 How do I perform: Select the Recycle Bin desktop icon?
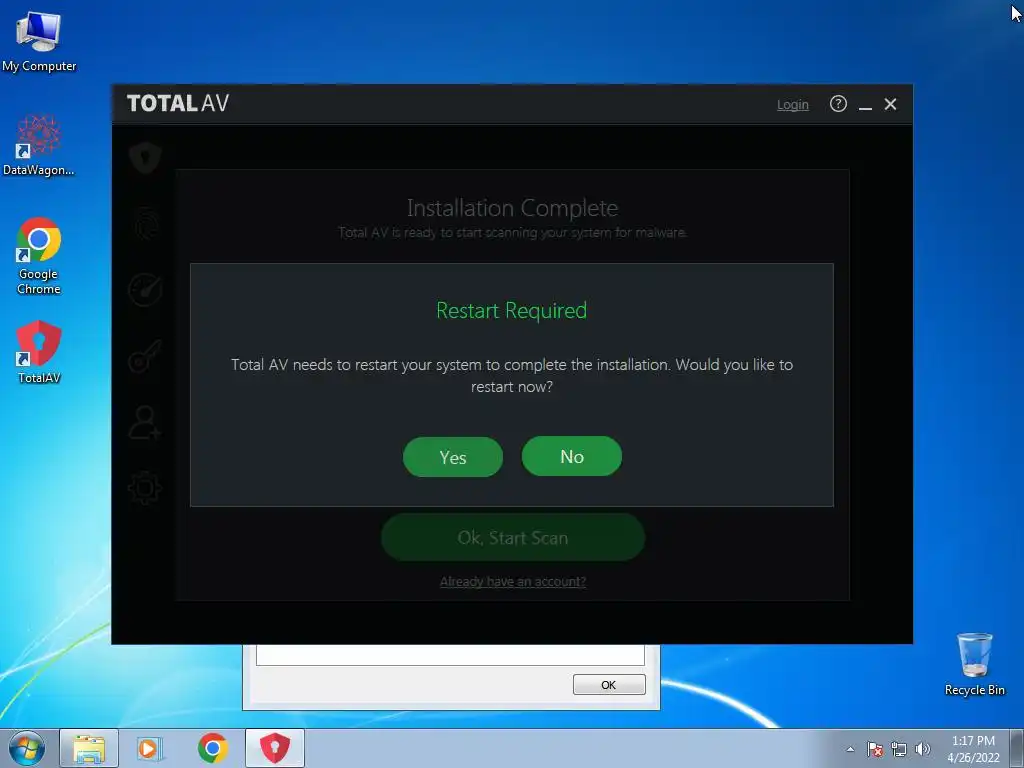[974, 664]
